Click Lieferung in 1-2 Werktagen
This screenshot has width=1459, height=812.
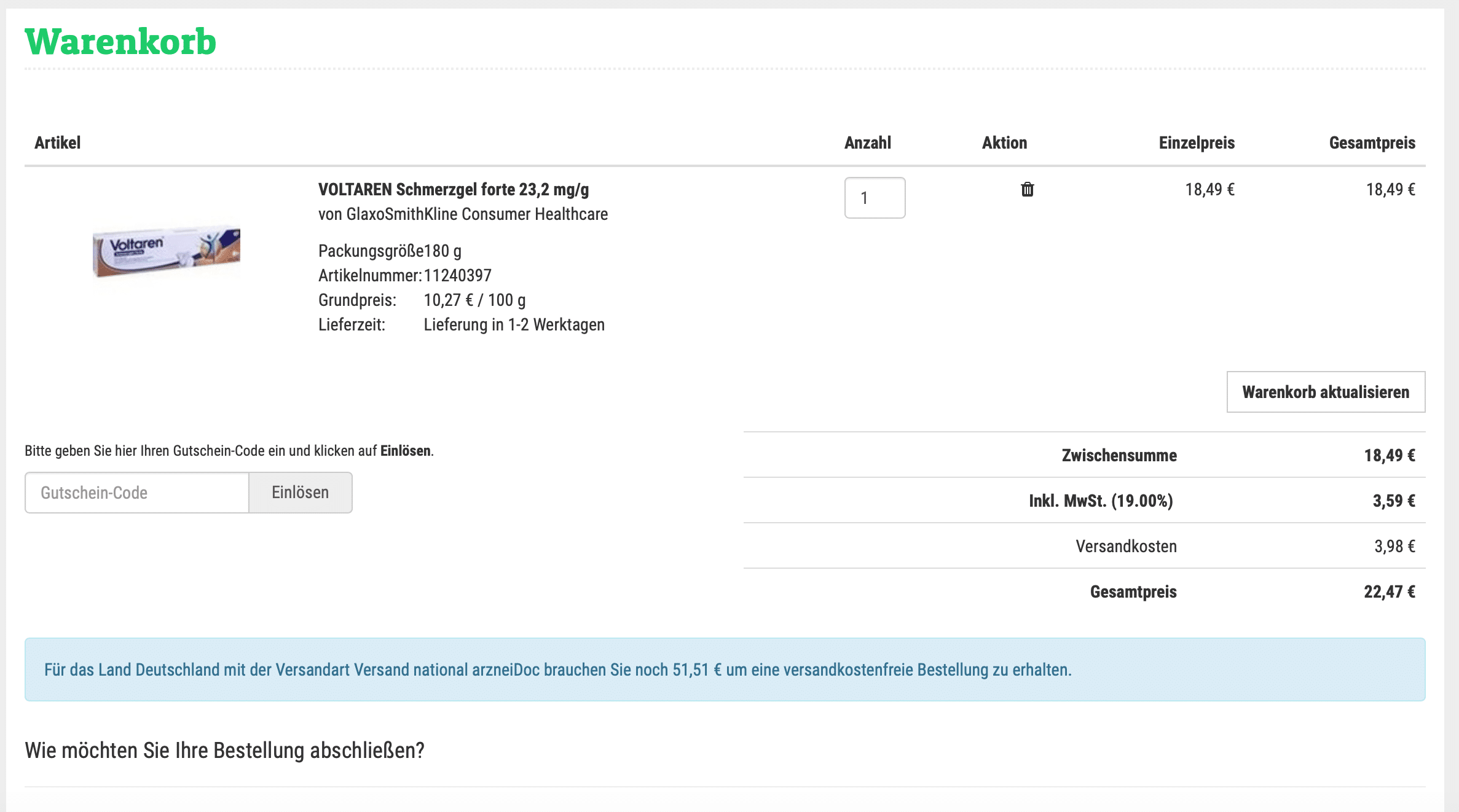514,324
